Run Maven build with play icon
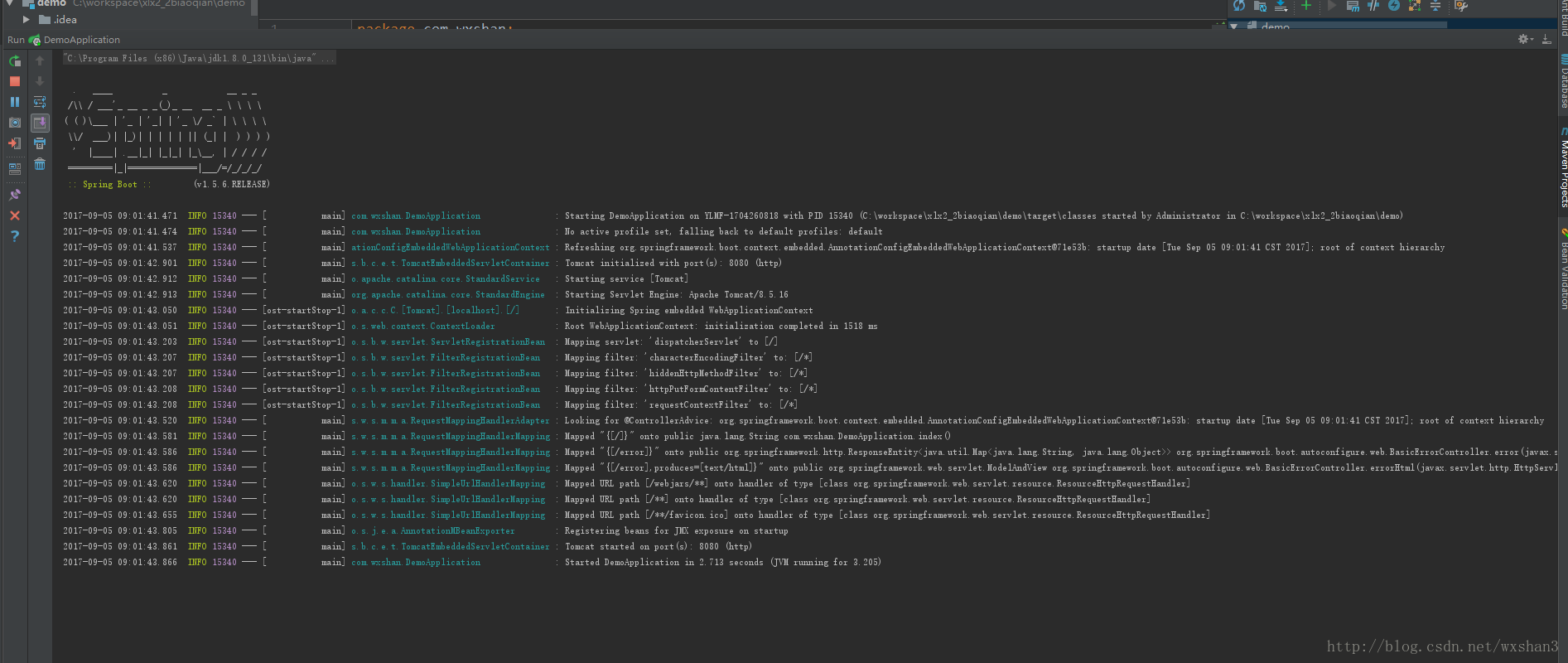 click(x=1332, y=5)
